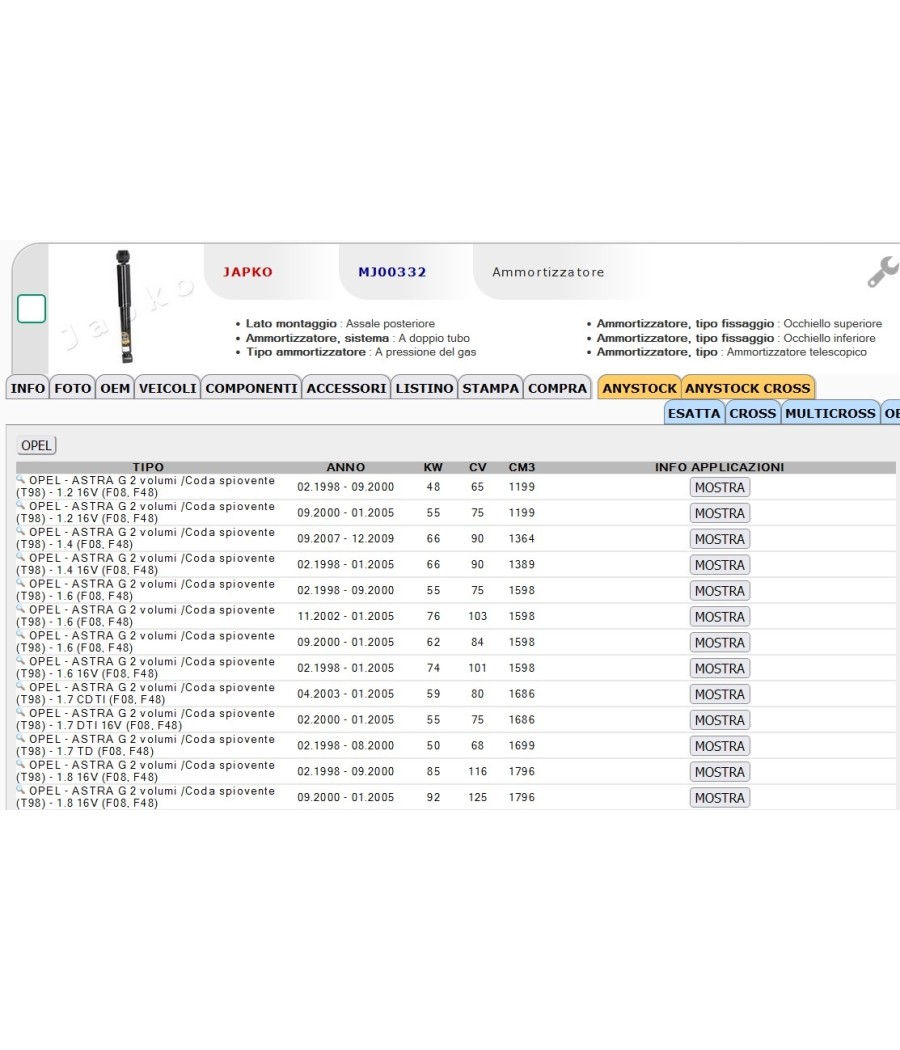Image resolution: width=900 pixels, height=1050 pixels.
Task: Open the OEM tab
Action: click(115, 388)
